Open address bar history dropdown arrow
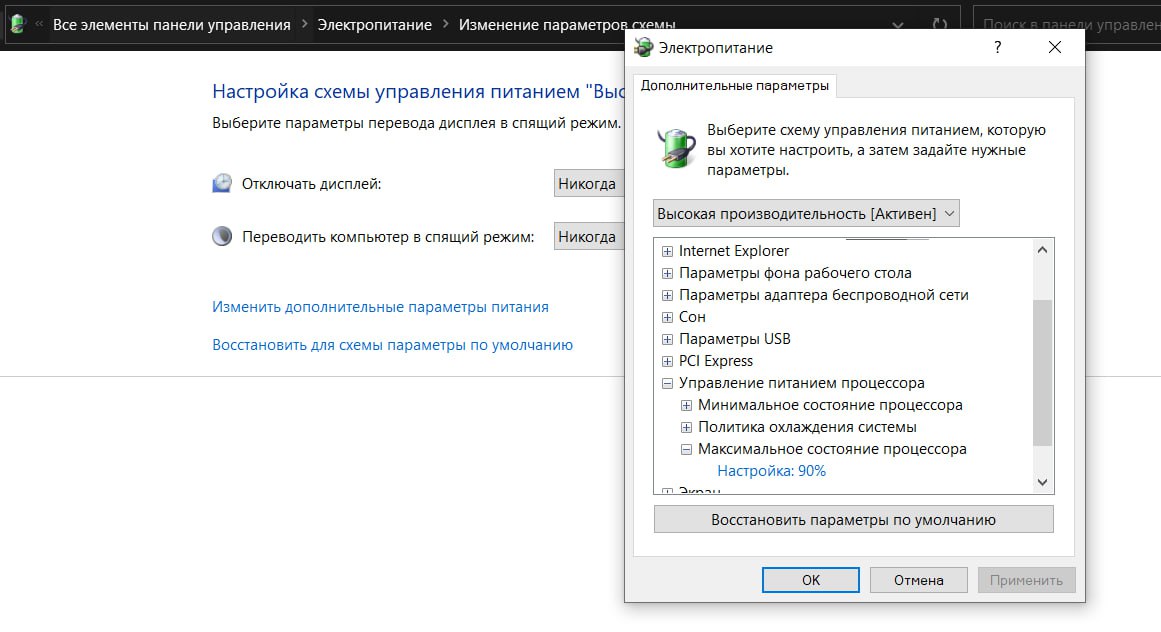1161x632 pixels. coord(897,24)
